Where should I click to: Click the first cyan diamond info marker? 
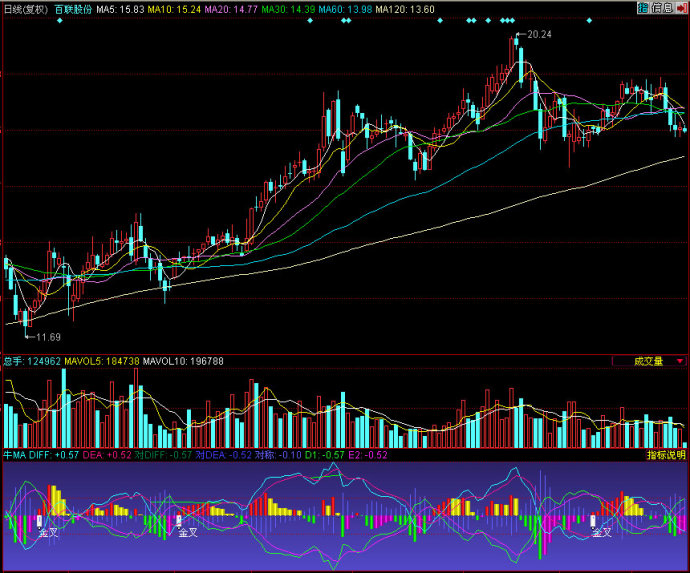[59, 20]
